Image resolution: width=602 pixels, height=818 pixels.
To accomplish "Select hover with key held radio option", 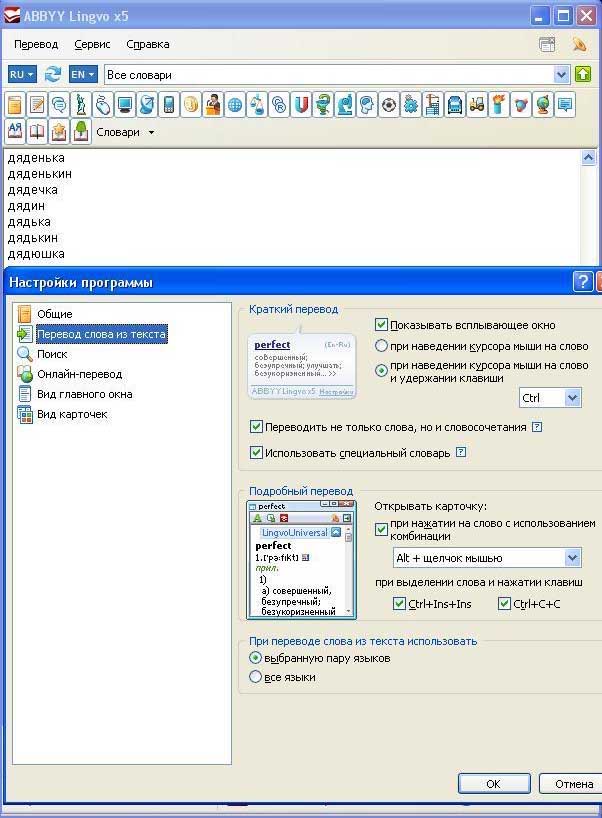I will (x=381, y=370).
